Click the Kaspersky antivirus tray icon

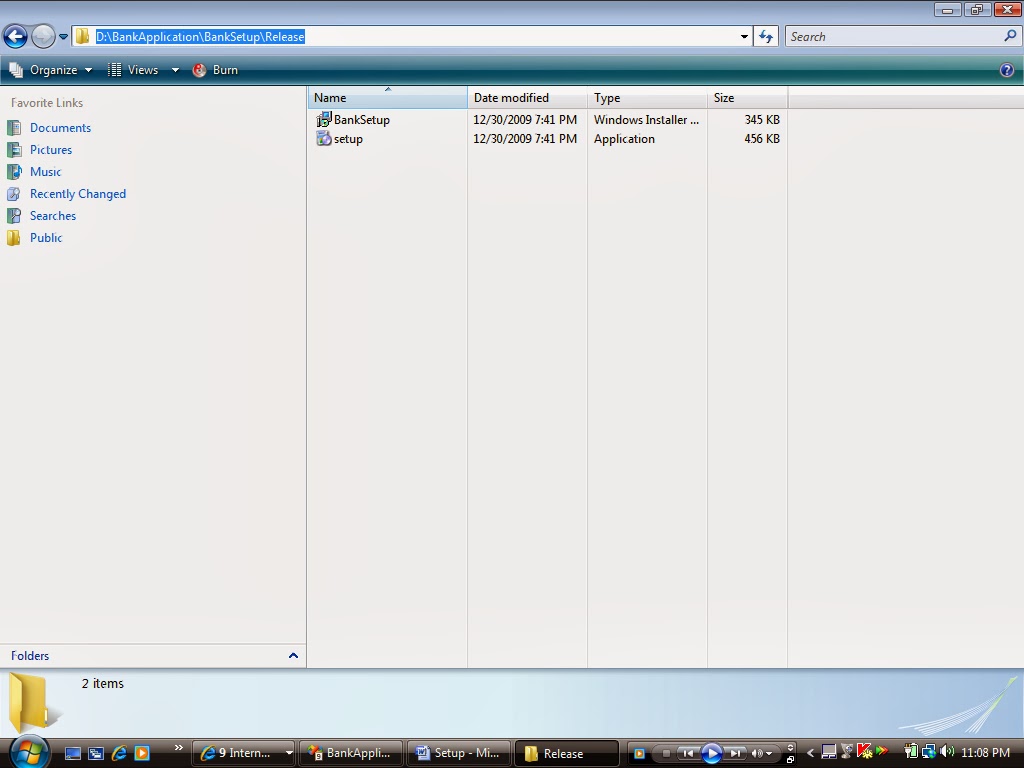tap(864, 752)
